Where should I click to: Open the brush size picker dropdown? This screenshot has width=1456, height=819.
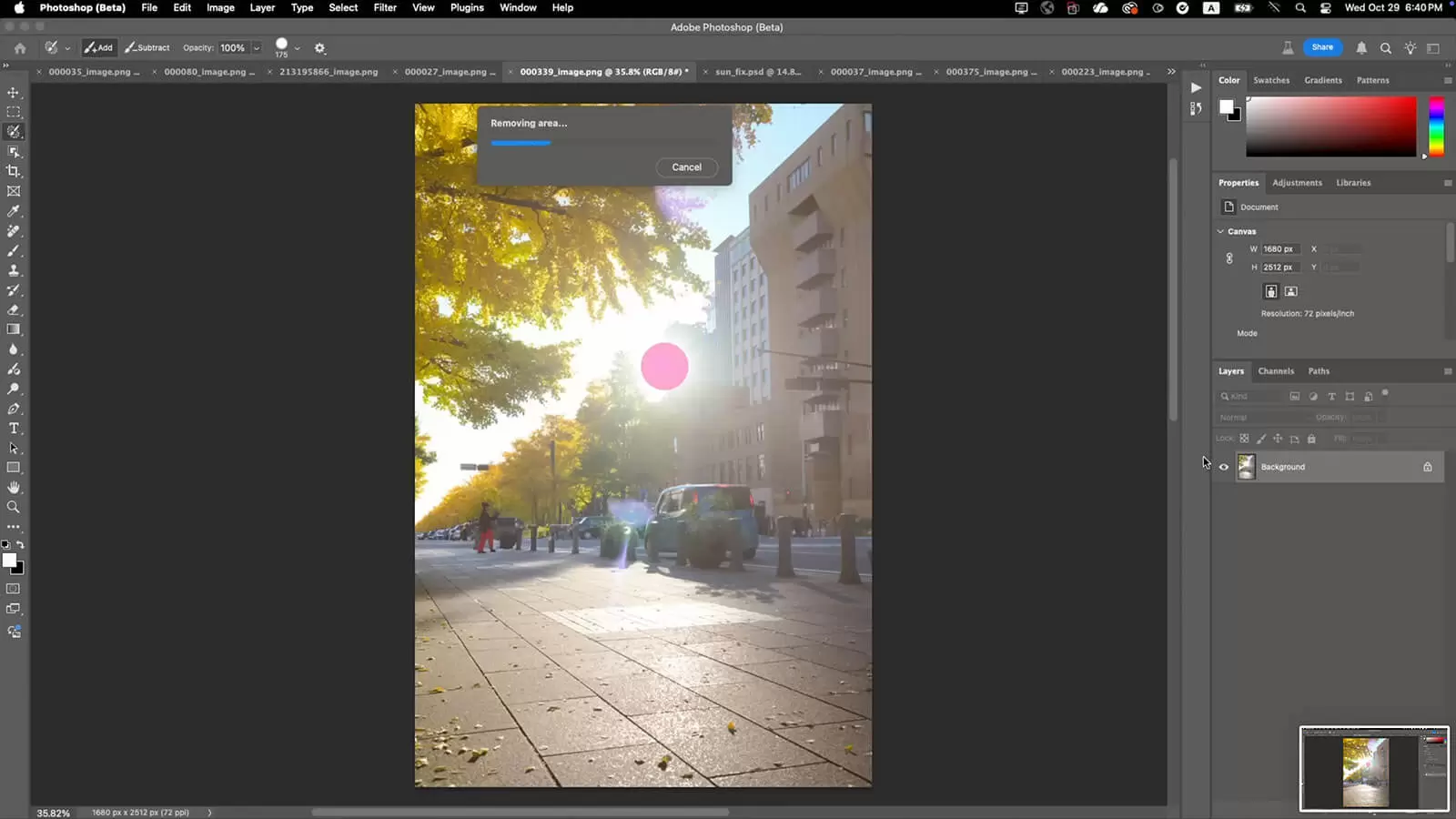pyautogui.click(x=297, y=48)
